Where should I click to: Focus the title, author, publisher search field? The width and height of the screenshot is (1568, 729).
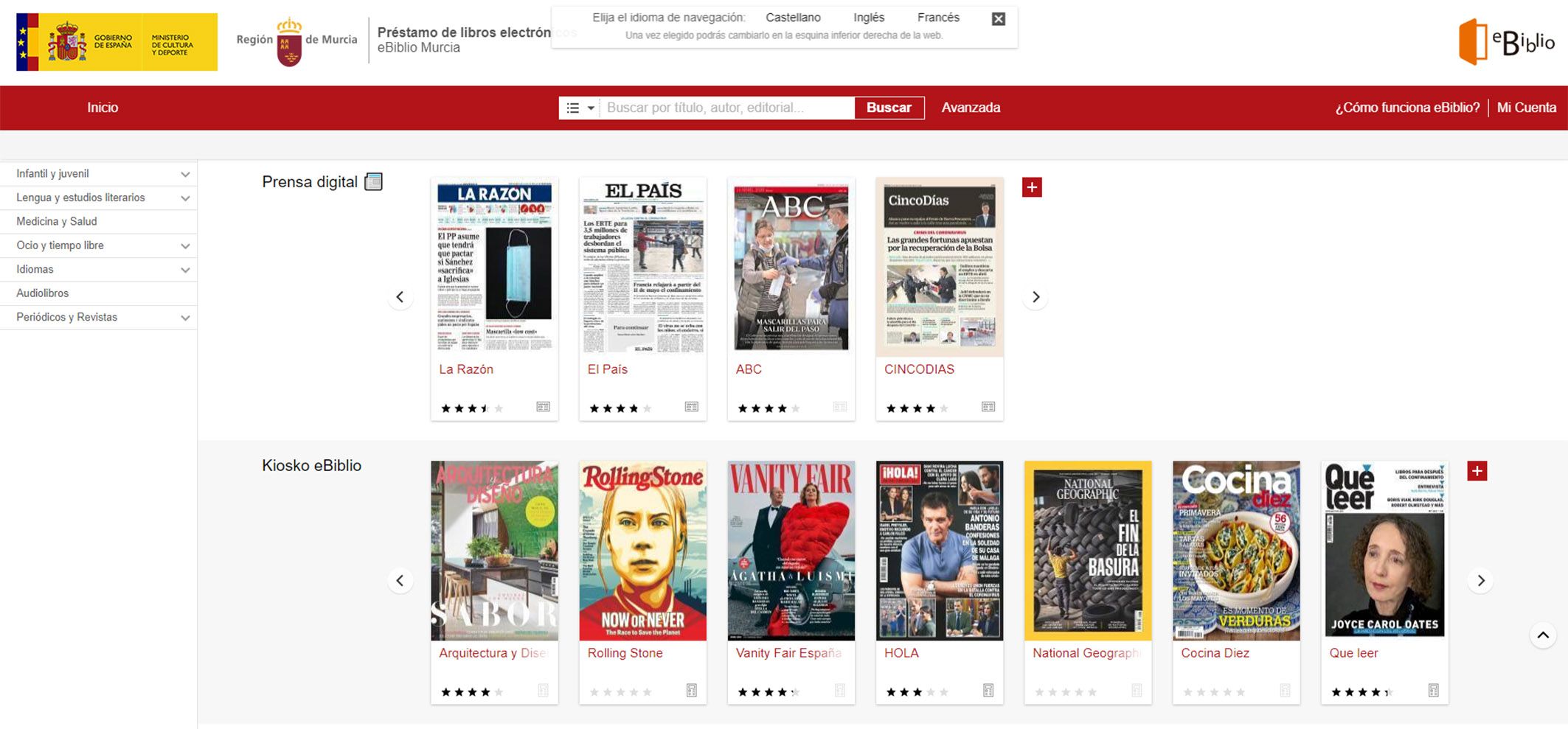pos(727,108)
